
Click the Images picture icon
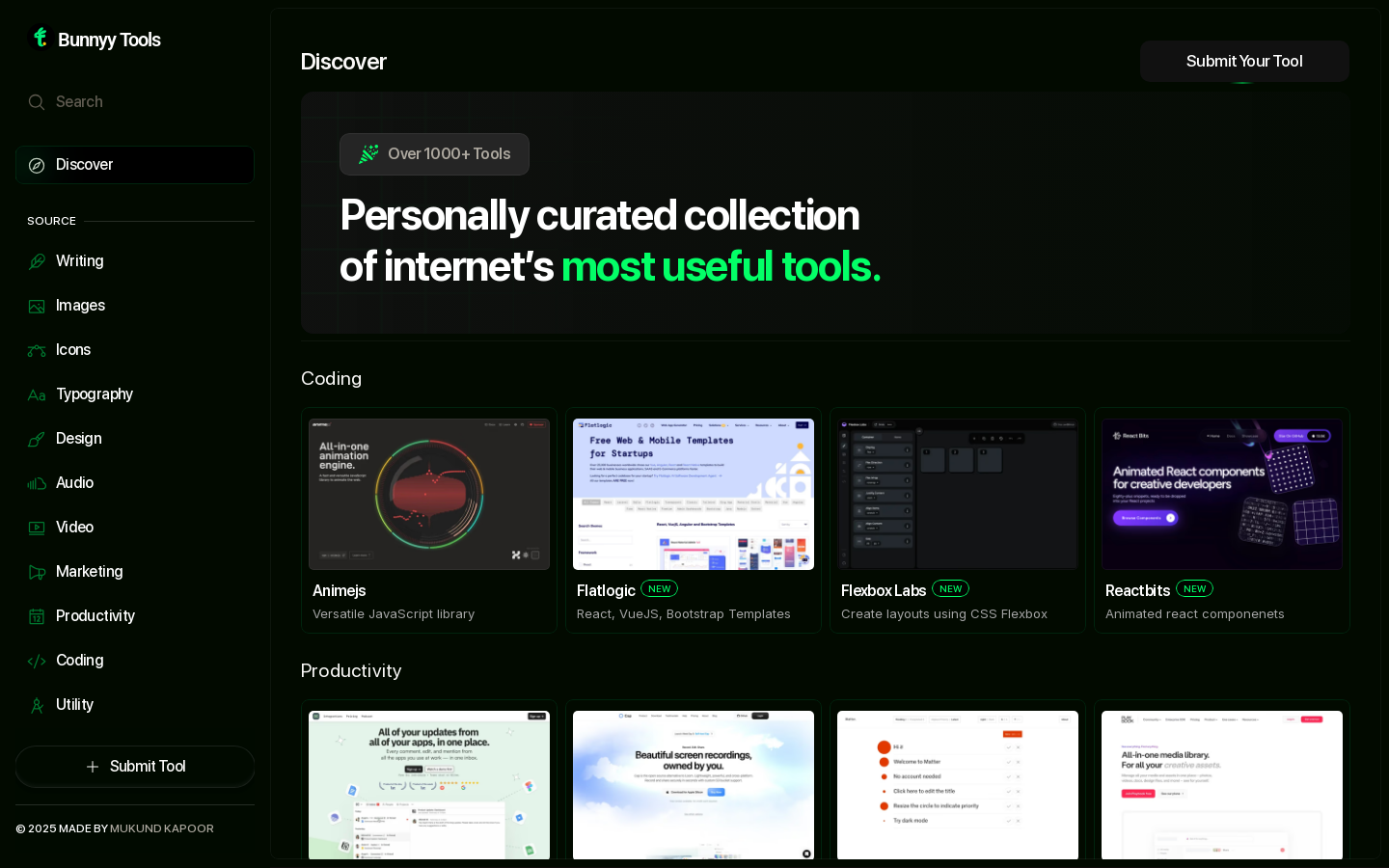(37, 306)
